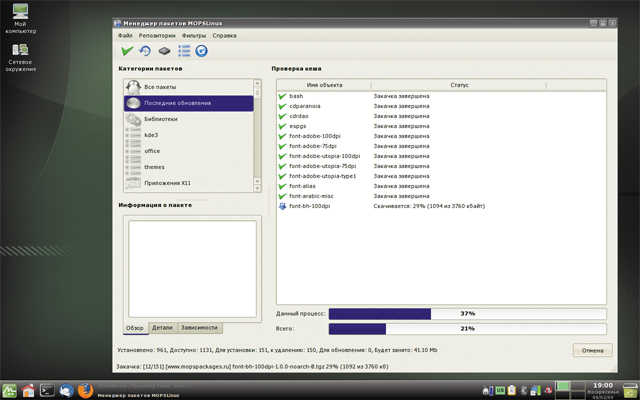This screenshot has height=400, width=640.
Task: Click the green check icon beside cdparanoia
Action: click(x=282, y=106)
